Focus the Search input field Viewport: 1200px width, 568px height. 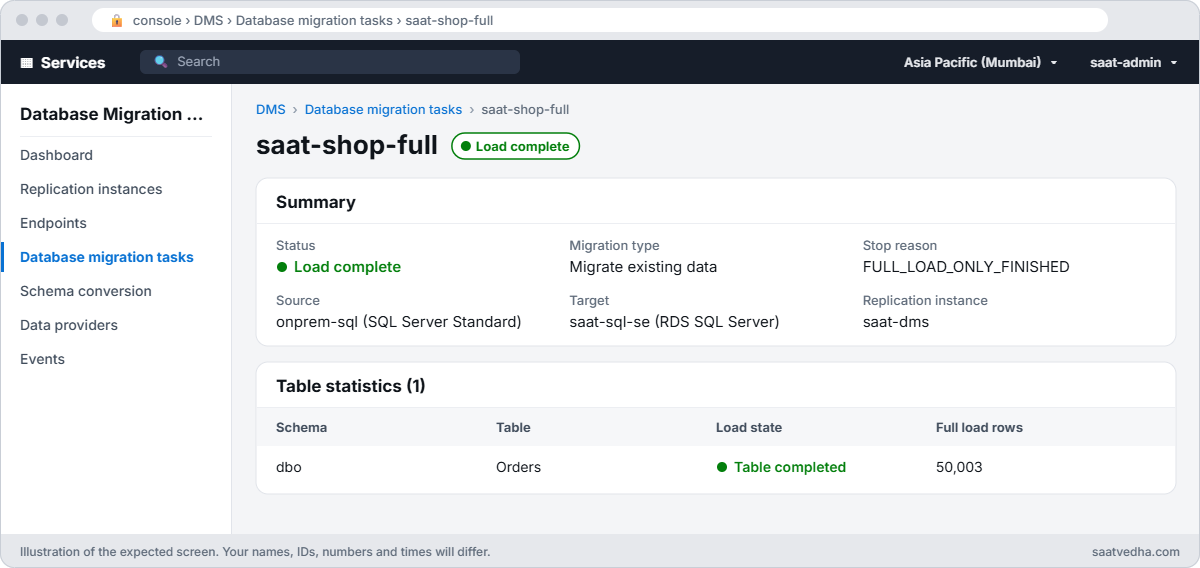point(330,62)
